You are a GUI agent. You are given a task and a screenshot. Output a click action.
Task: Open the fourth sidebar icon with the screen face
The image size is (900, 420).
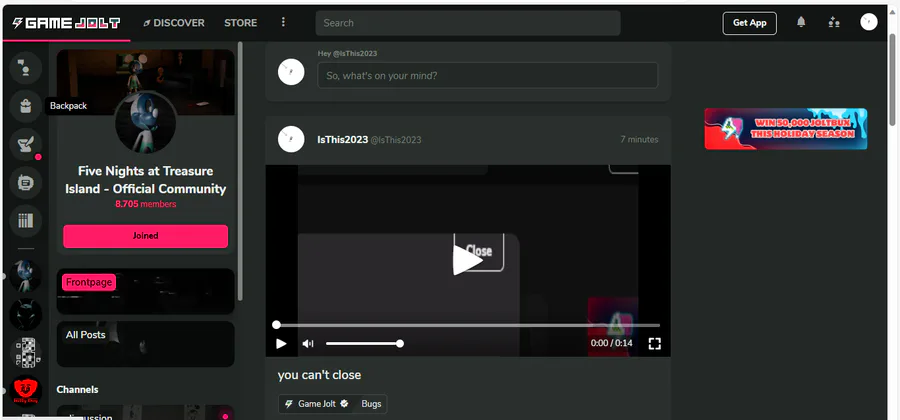point(26,182)
